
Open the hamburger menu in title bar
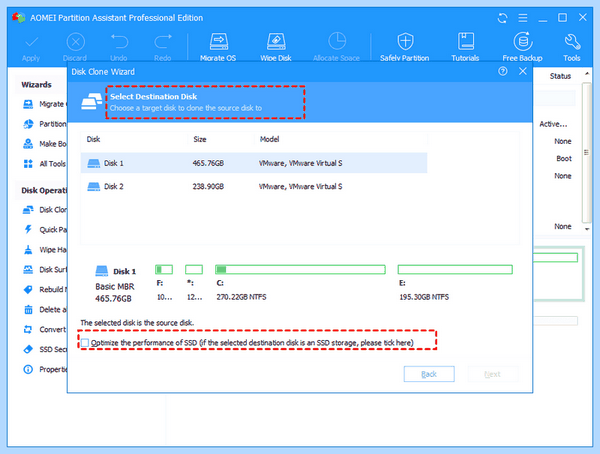[523, 18]
